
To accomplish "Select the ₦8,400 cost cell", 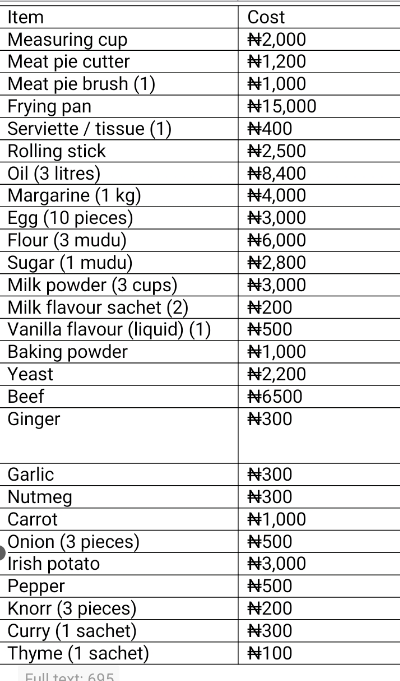I will click(x=319, y=173).
